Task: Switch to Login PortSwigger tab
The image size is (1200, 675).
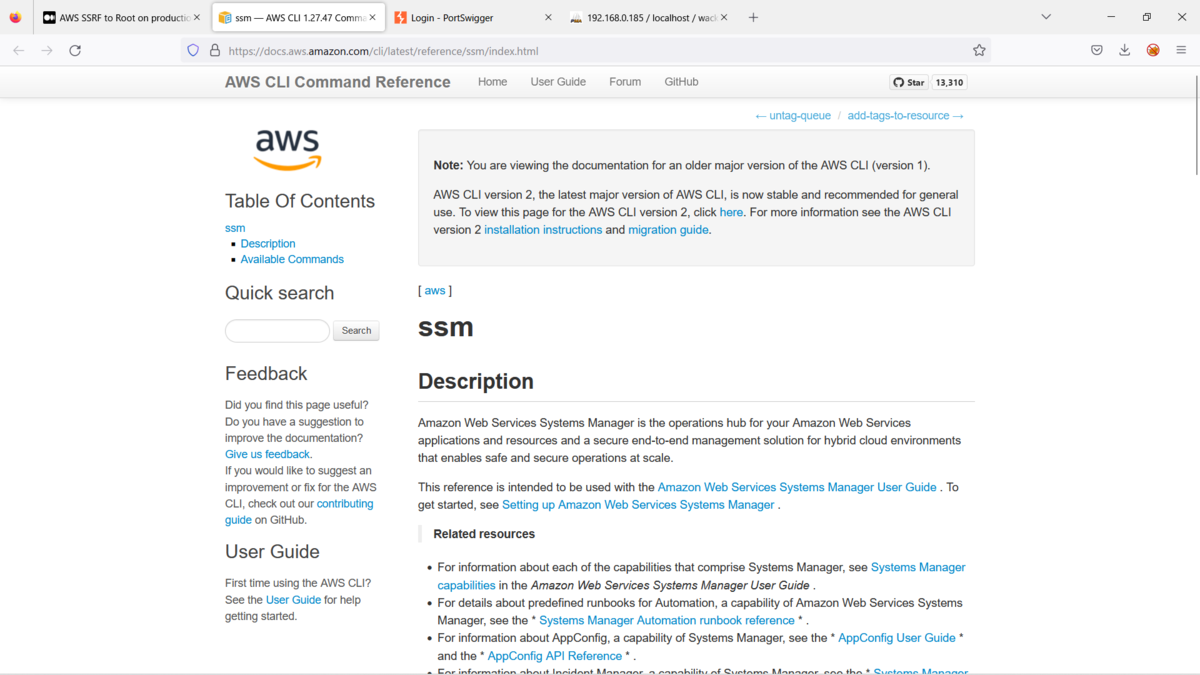Action: (x=473, y=17)
